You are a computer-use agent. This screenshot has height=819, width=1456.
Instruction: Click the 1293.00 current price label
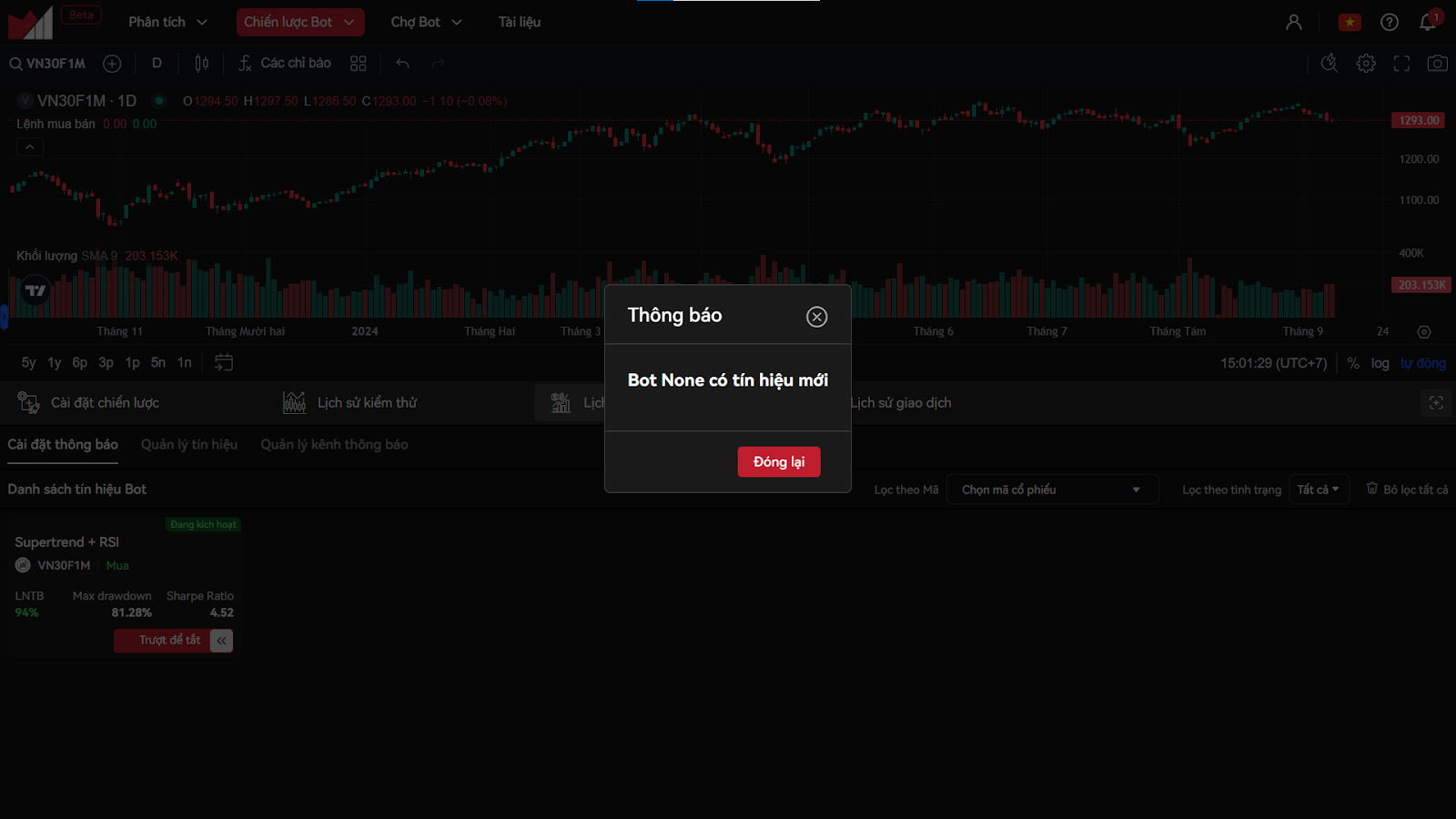point(1419,120)
